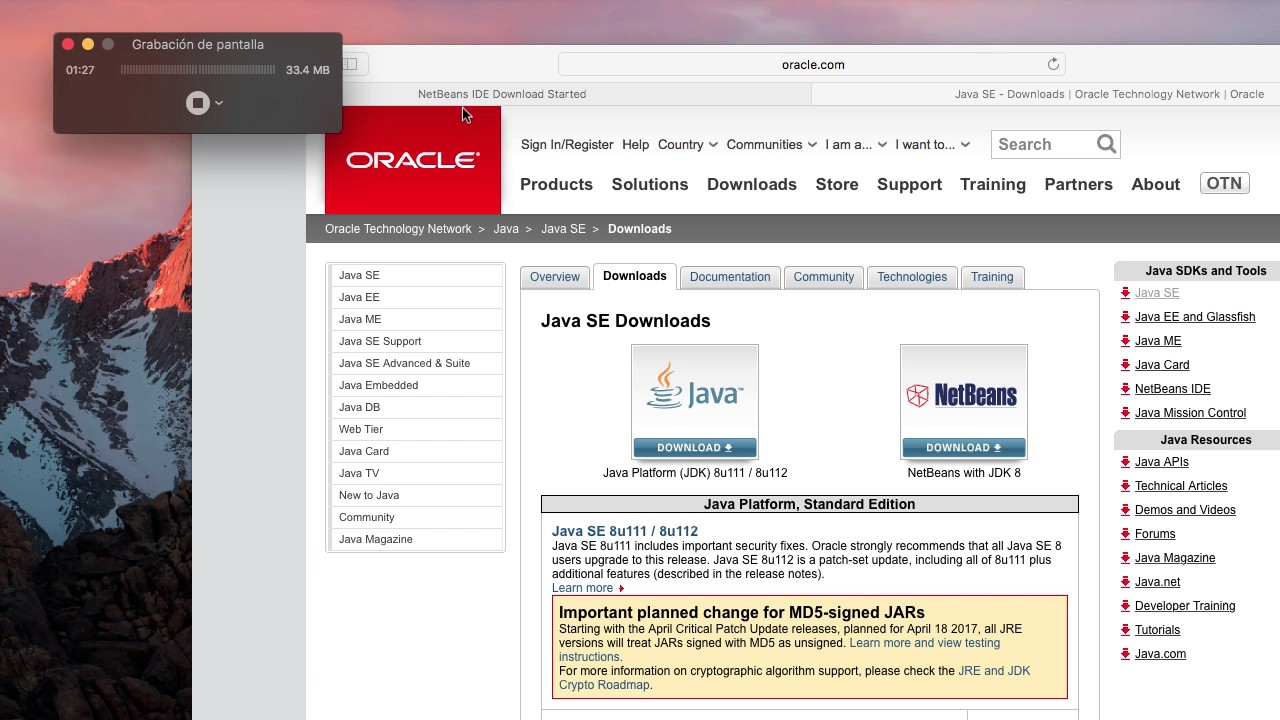Open Developer Training link
This screenshot has width=1280, height=720.
tap(1185, 606)
